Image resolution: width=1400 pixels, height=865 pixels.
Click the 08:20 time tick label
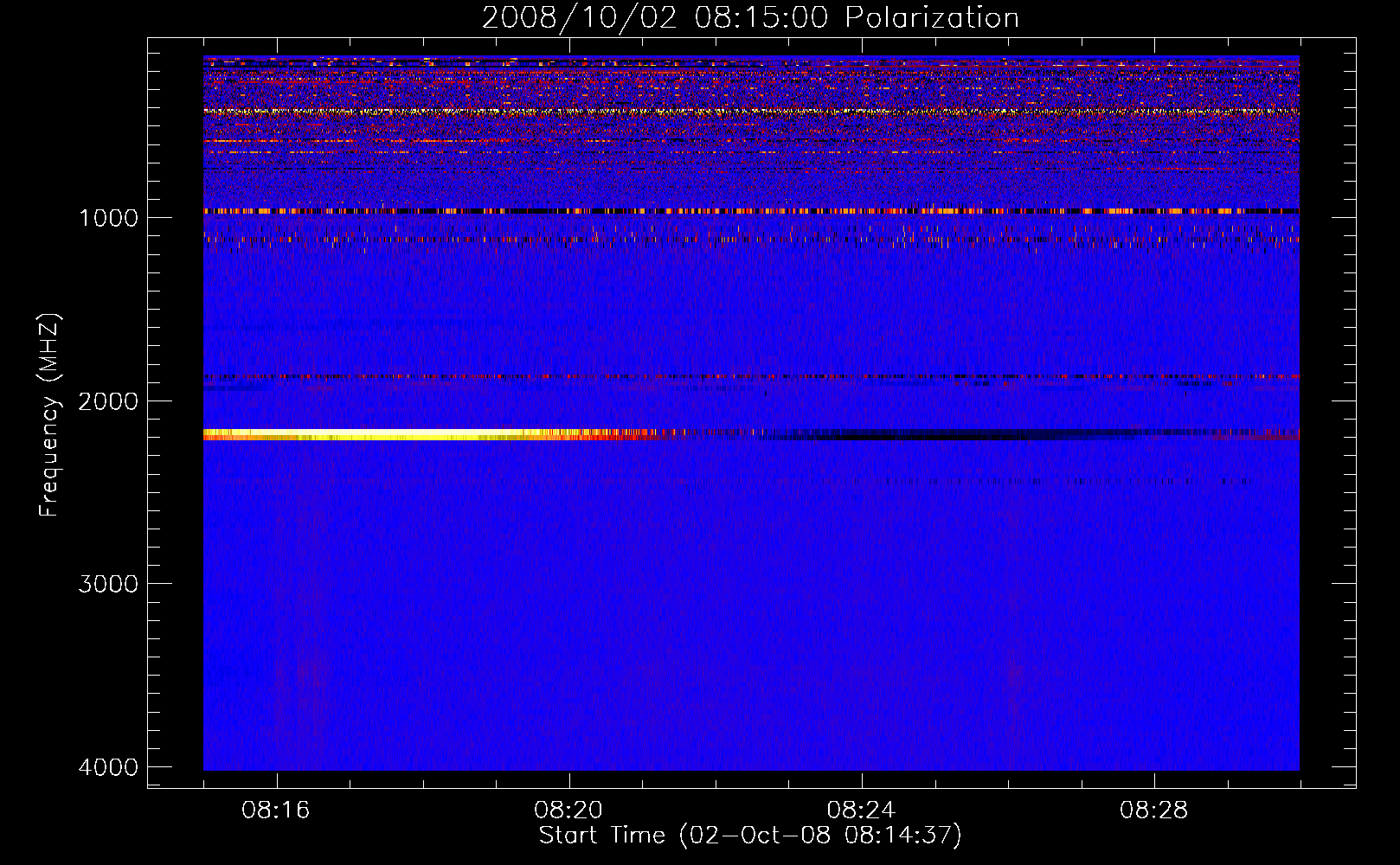coord(568,811)
